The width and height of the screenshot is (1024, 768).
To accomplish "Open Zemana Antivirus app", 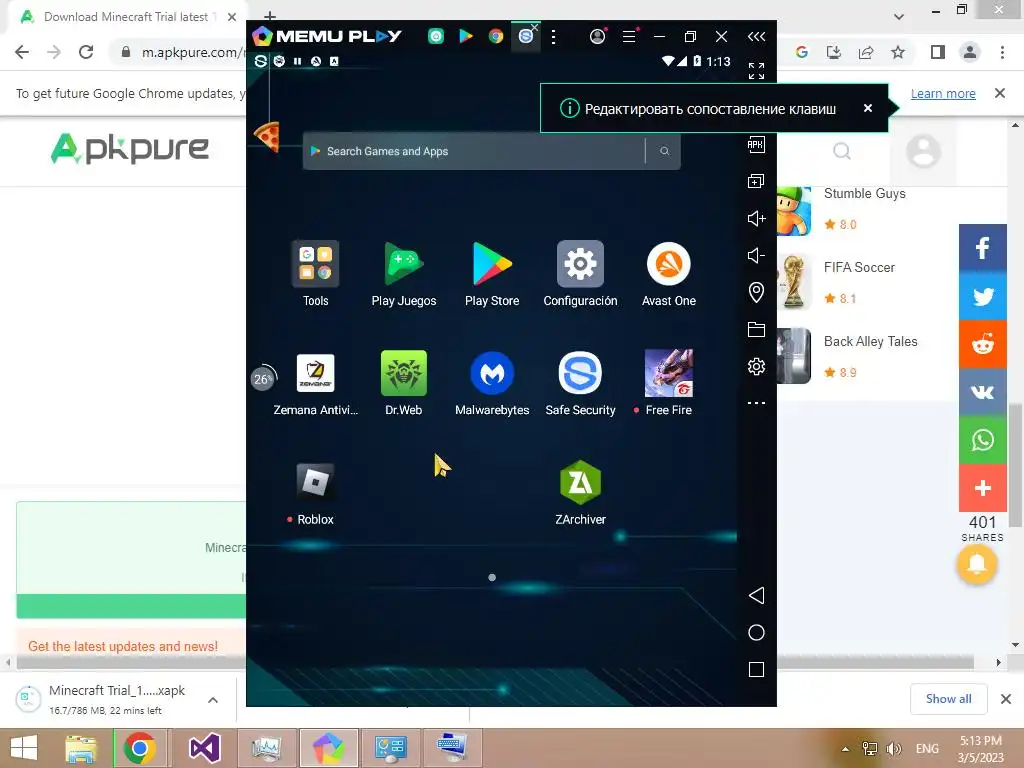I will click(315, 373).
